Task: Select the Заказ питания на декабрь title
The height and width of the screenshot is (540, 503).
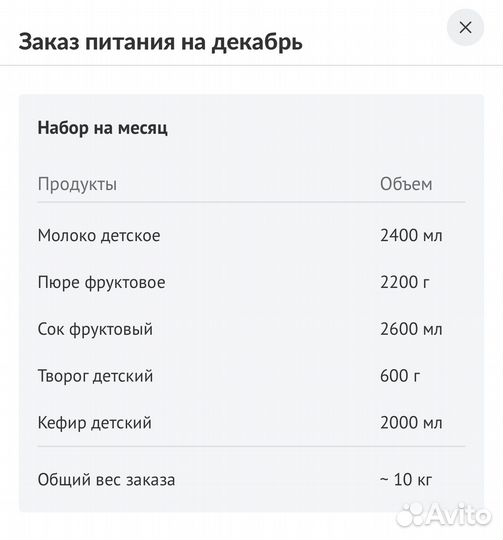Action: point(160,42)
